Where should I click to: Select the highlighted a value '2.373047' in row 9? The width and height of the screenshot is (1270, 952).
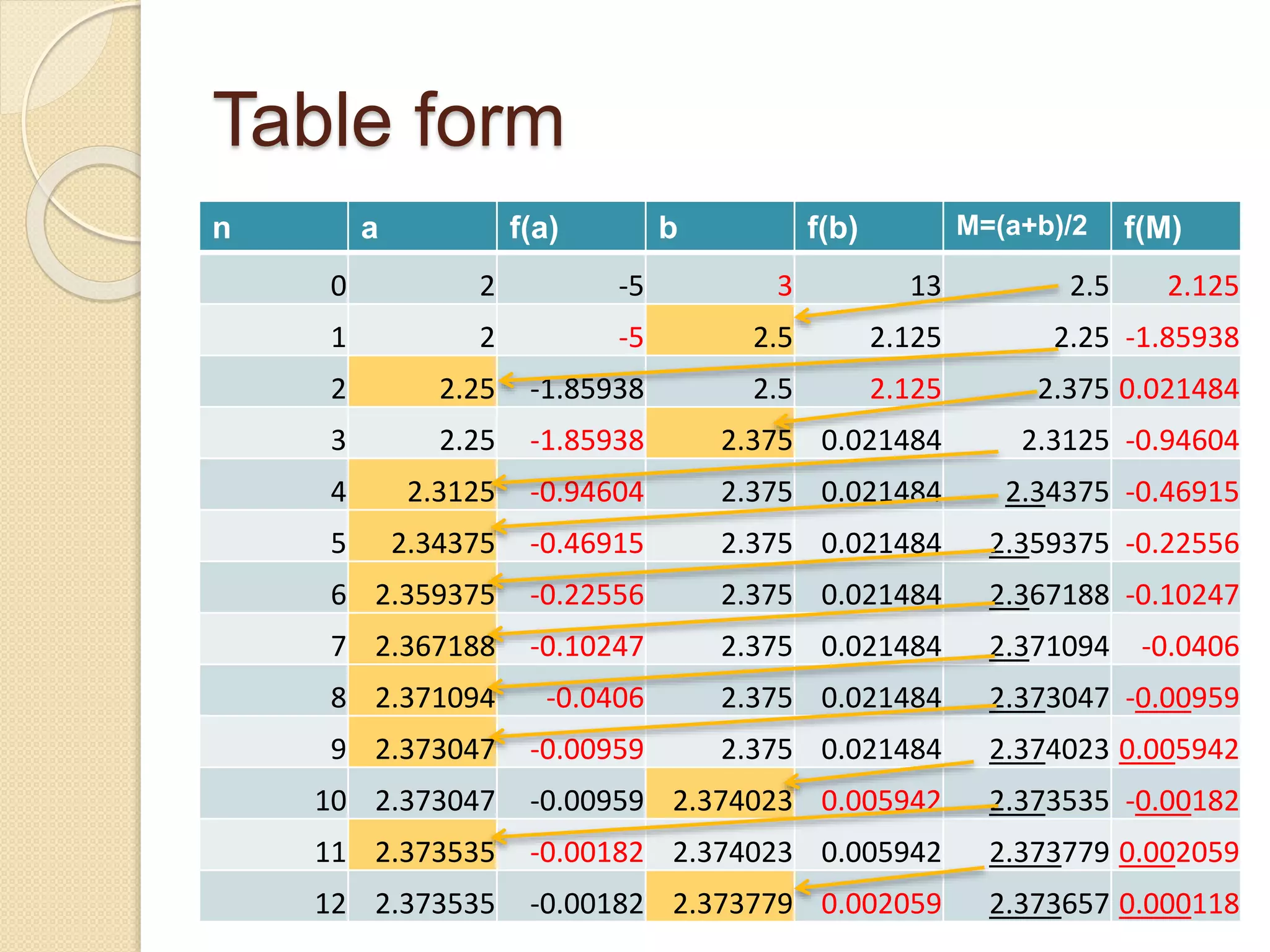click(435, 749)
